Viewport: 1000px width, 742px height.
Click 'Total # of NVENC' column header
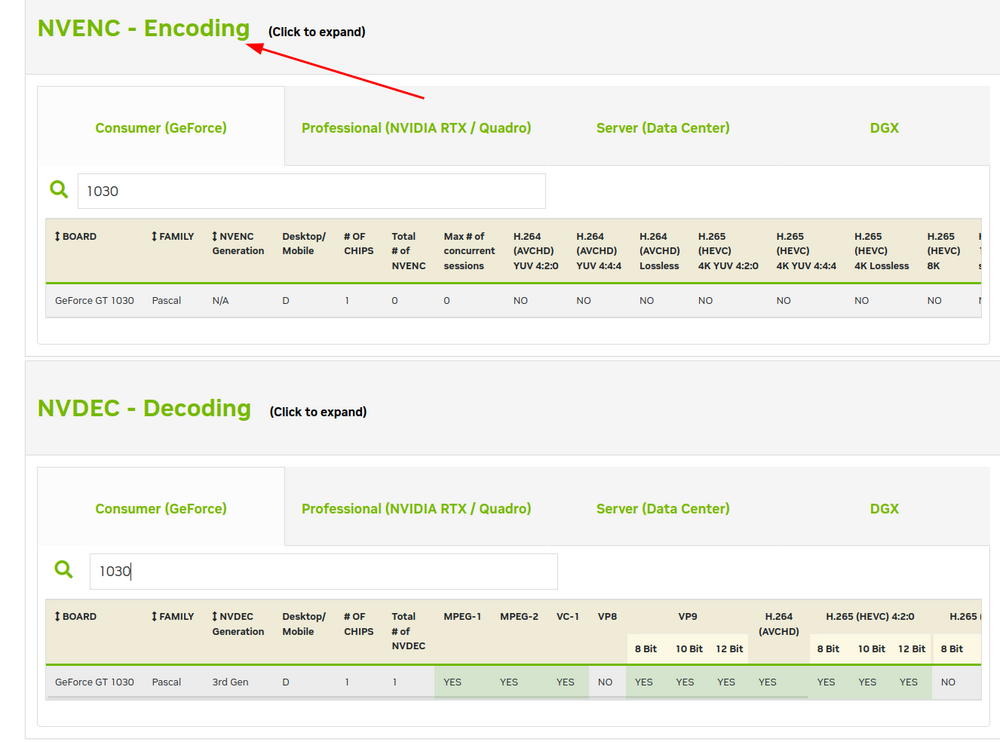coord(409,251)
